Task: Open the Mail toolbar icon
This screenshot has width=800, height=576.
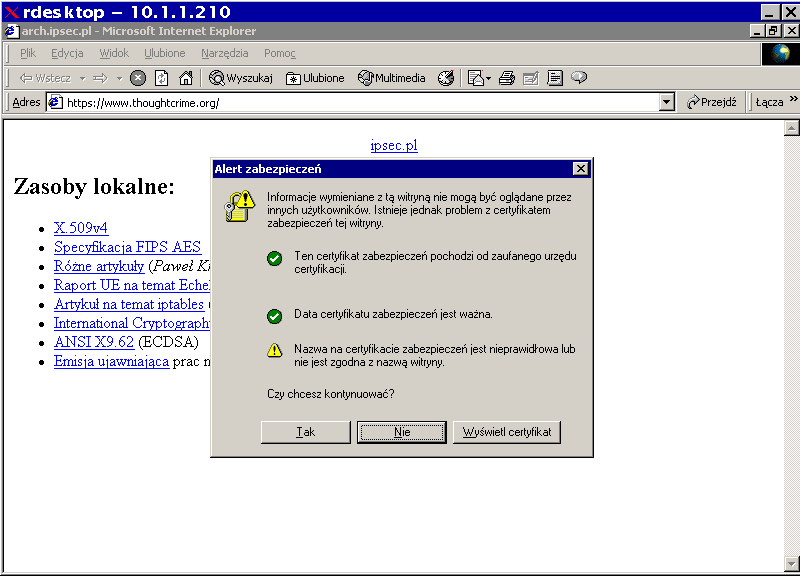Action: (x=476, y=78)
